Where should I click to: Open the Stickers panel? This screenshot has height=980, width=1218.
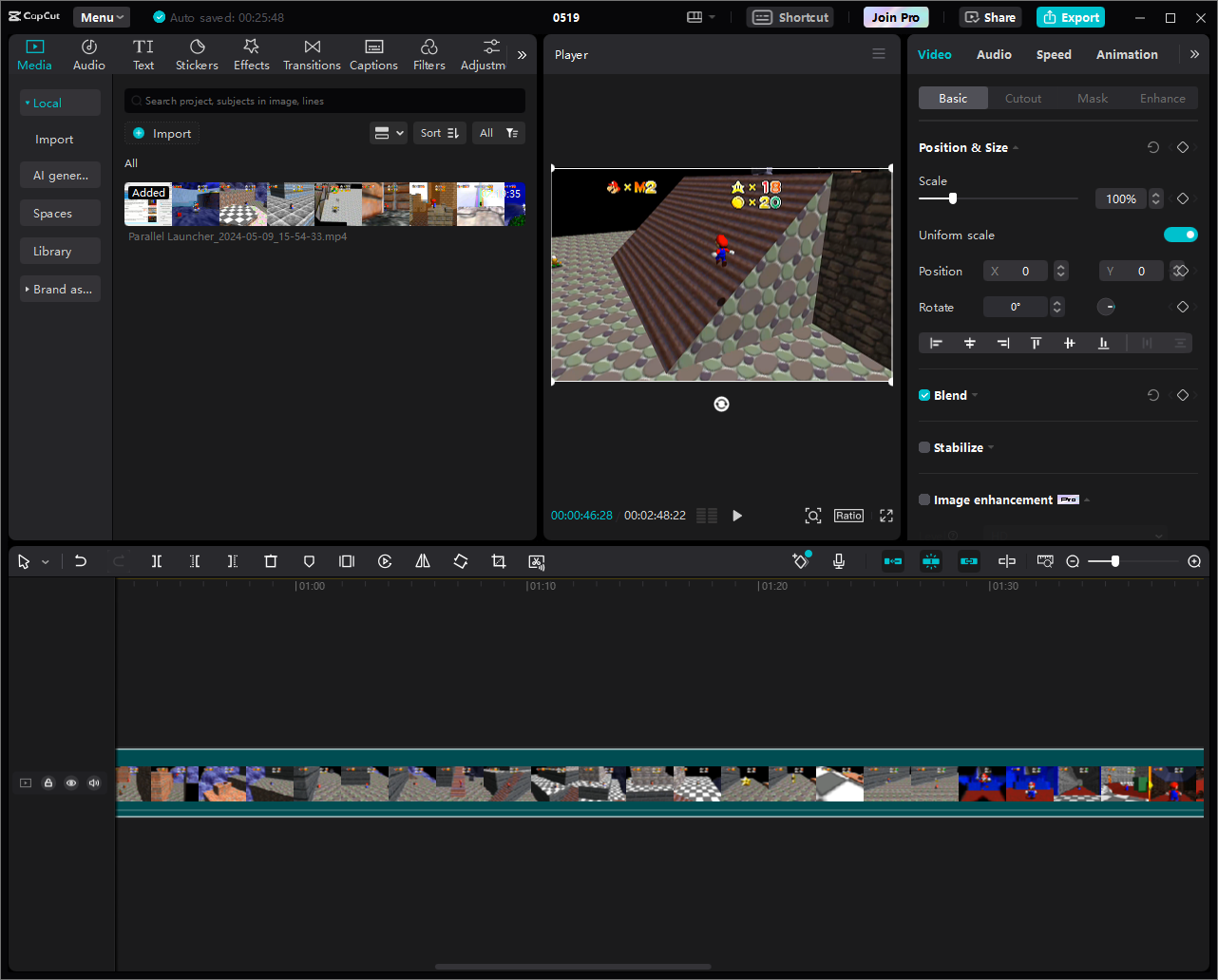pyautogui.click(x=197, y=55)
